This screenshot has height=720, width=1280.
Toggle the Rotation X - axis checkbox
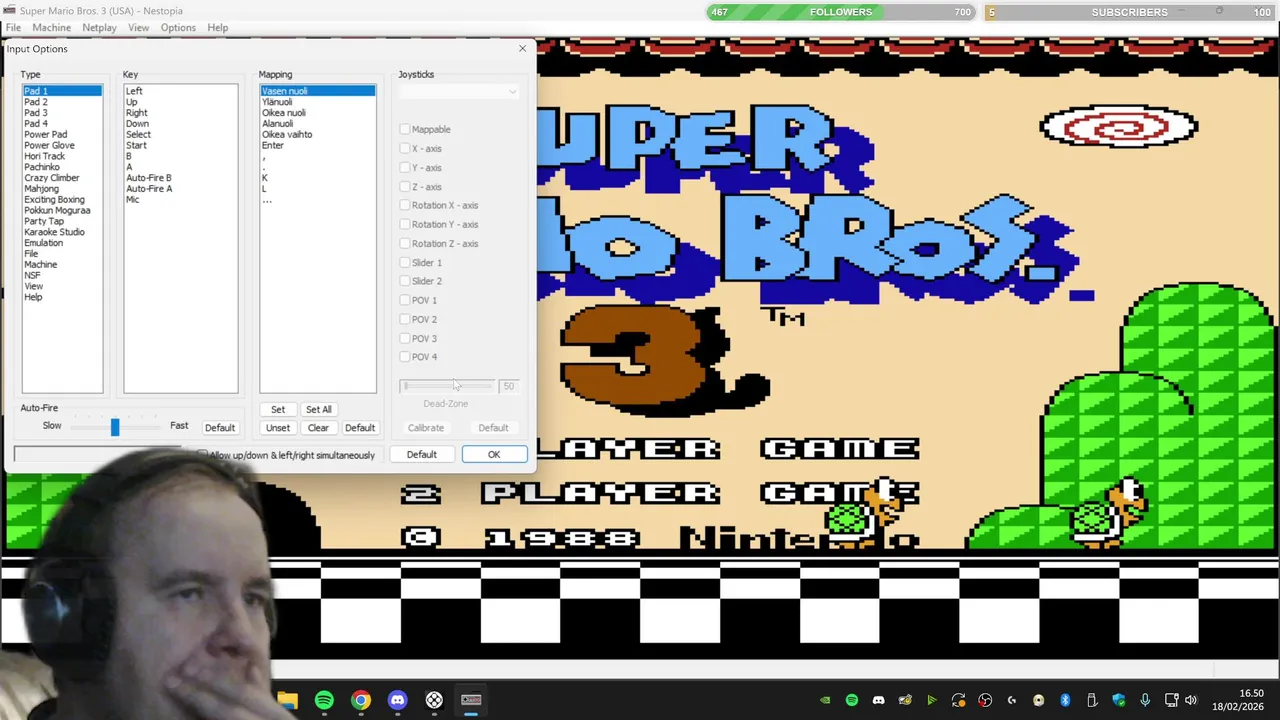pyautogui.click(x=405, y=205)
